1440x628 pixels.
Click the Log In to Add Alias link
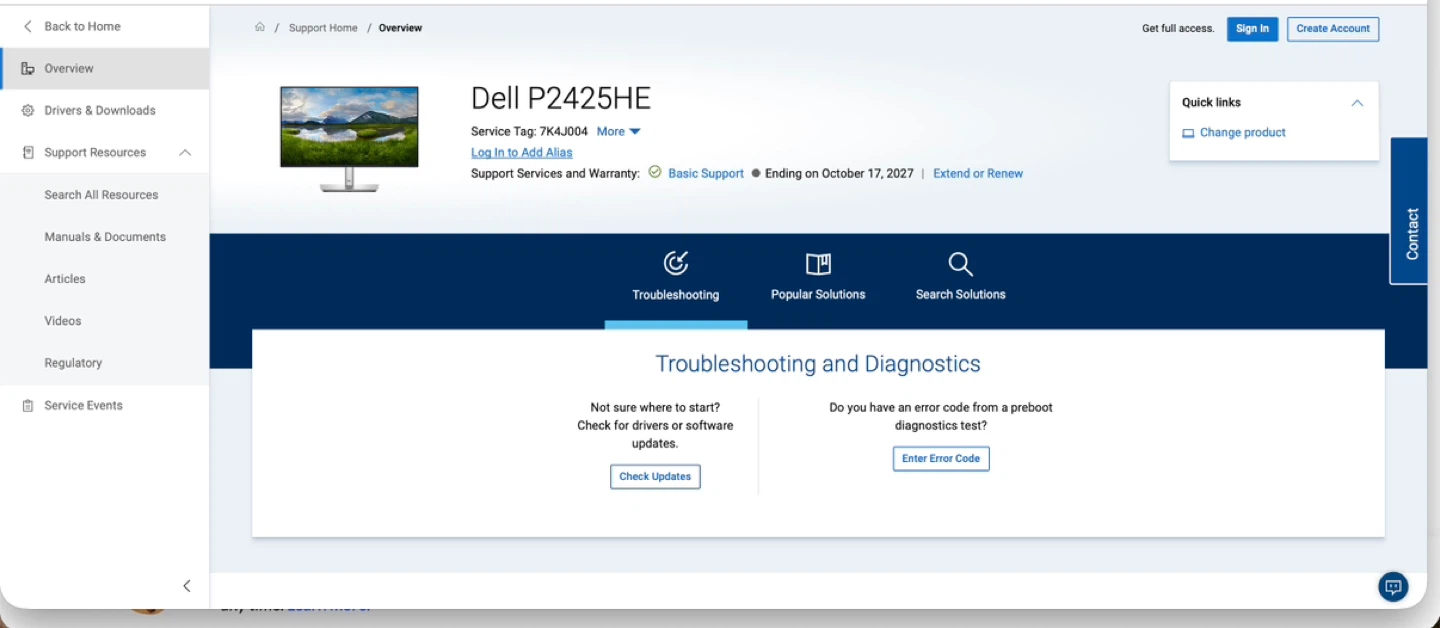(x=522, y=152)
